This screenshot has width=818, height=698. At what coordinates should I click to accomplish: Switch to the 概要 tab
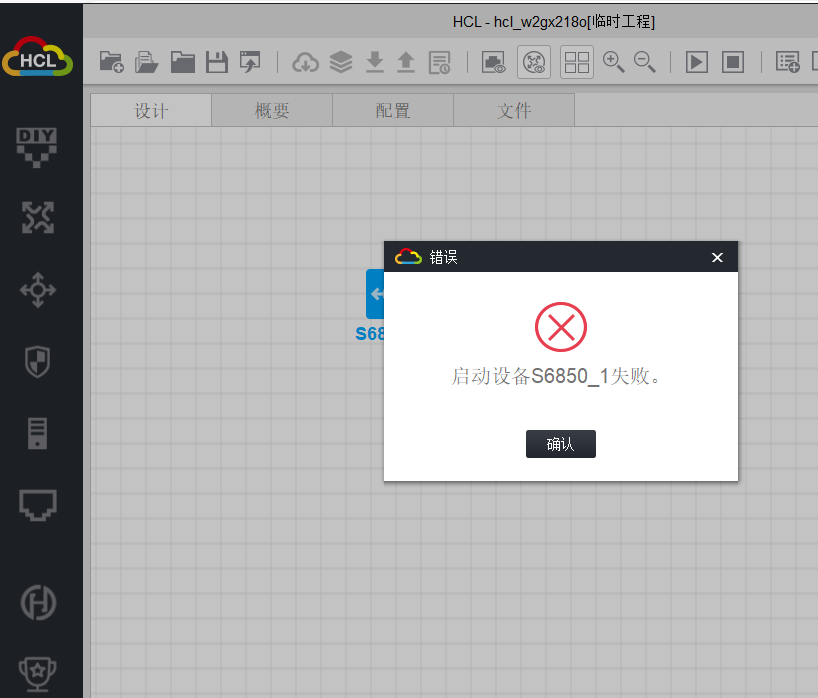(x=272, y=110)
